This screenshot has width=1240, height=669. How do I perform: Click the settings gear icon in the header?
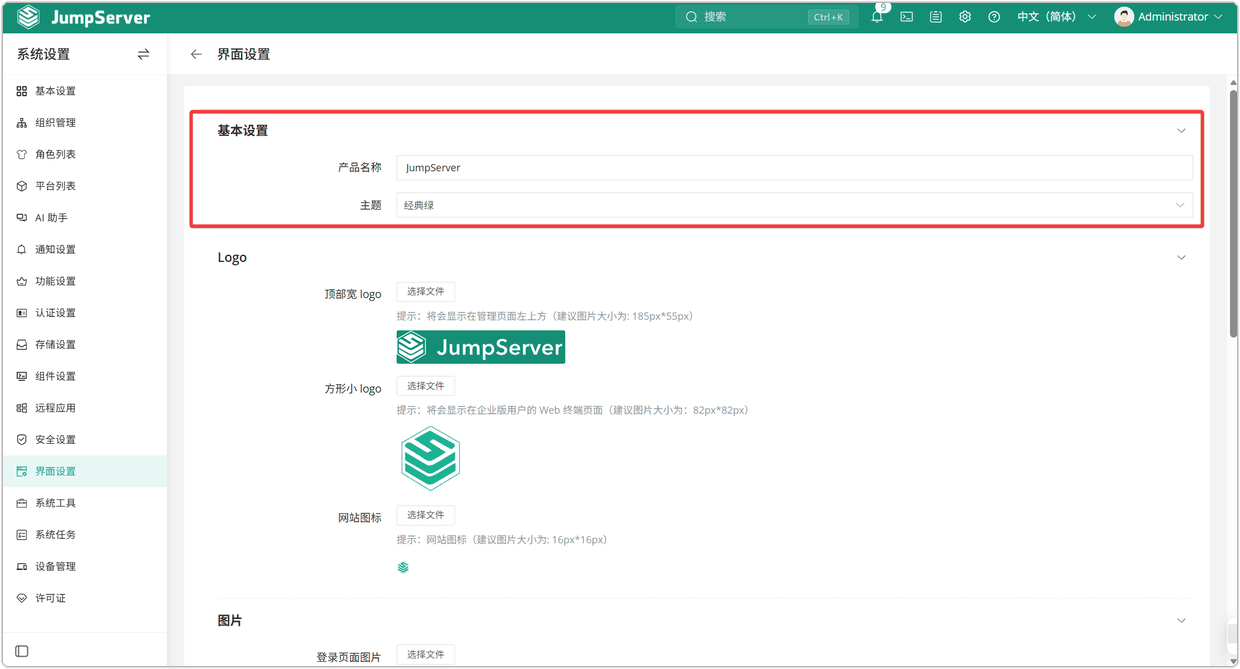(965, 17)
